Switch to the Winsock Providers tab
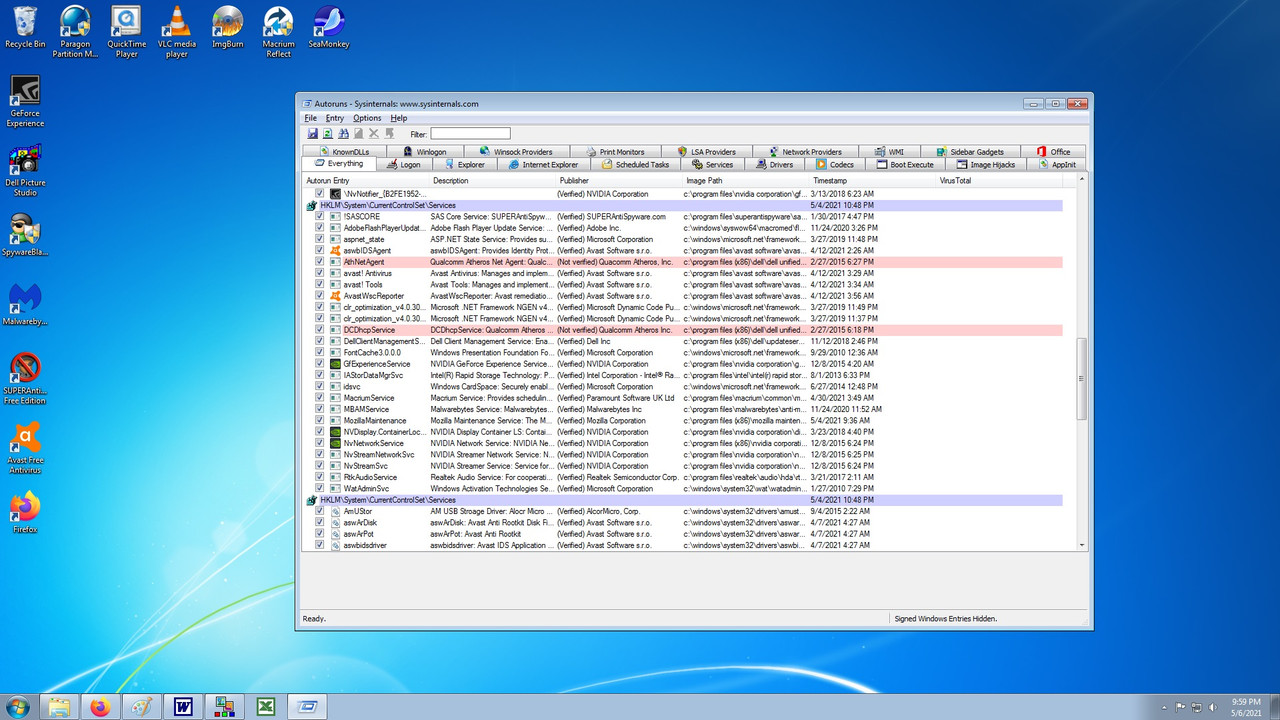 click(515, 152)
